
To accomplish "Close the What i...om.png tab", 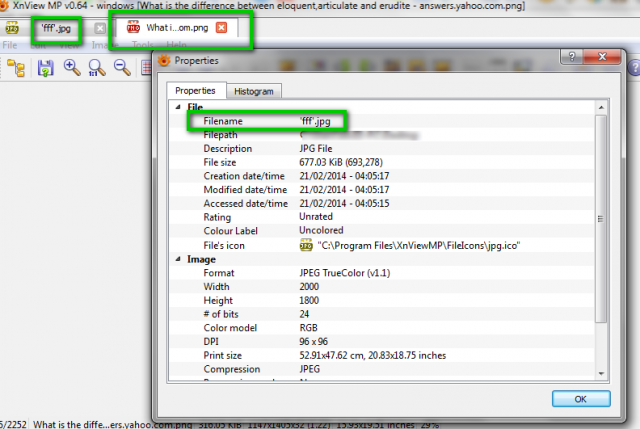I will (x=221, y=27).
